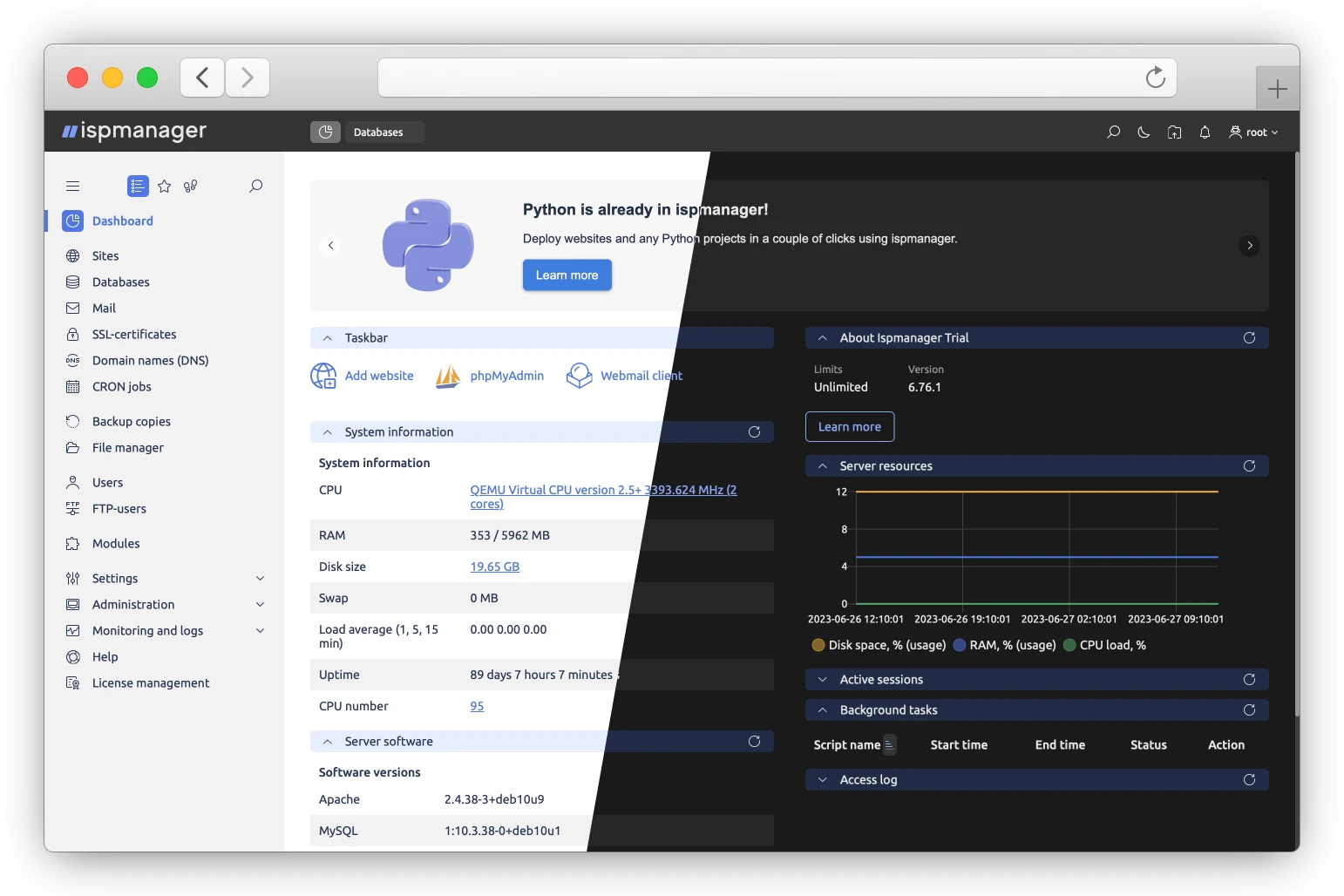This screenshot has width=1344, height=896.
Task: Open the Webmail client
Action: [641, 376]
